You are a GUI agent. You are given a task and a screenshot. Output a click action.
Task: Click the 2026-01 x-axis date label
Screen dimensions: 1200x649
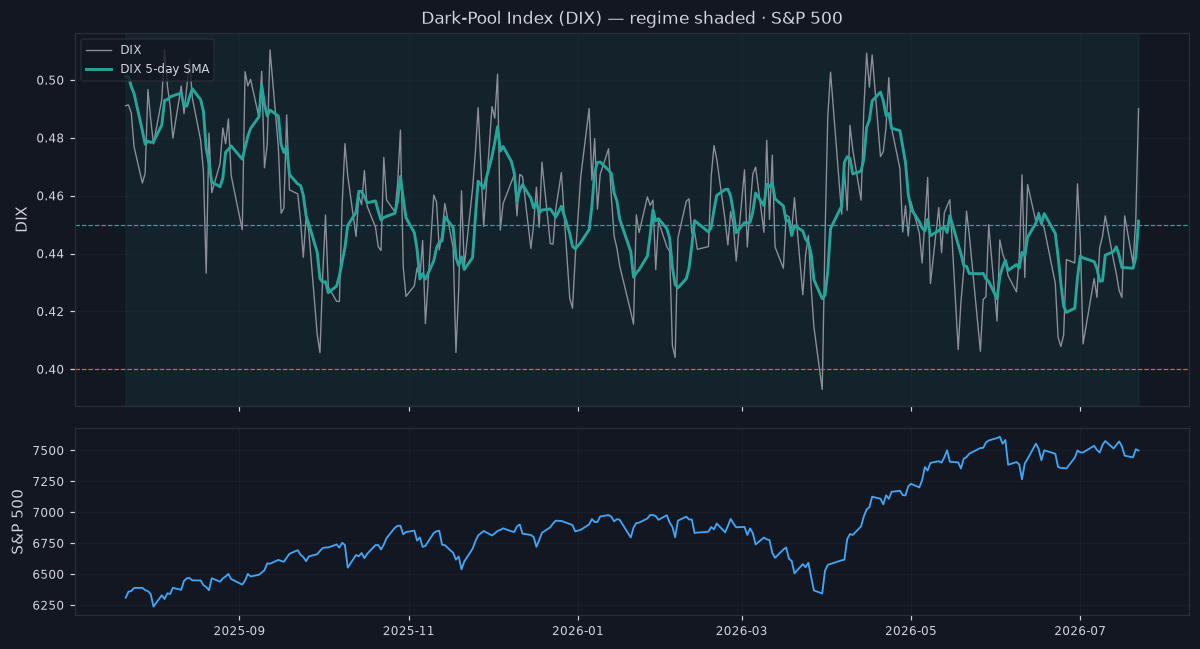(579, 631)
